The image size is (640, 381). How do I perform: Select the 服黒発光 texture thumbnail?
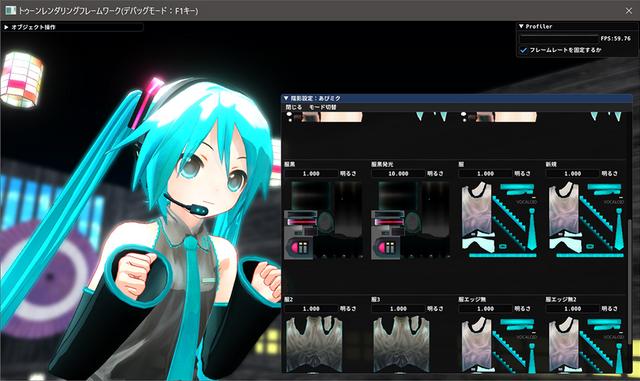(411, 220)
